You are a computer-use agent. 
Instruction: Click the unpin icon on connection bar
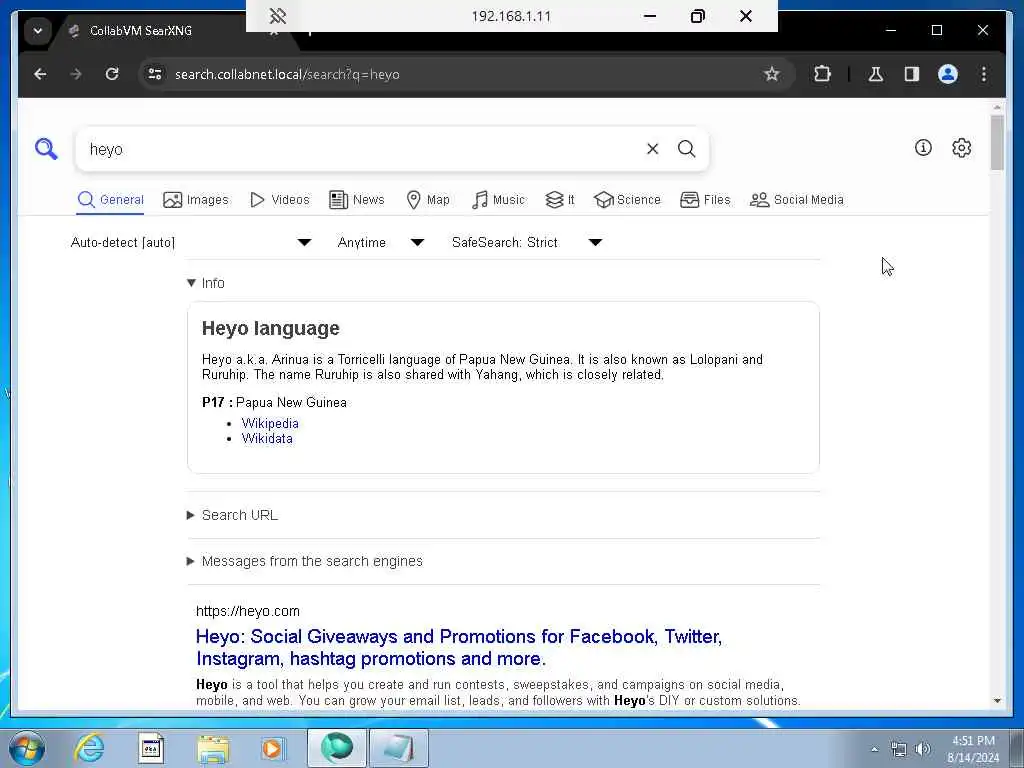[278, 16]
